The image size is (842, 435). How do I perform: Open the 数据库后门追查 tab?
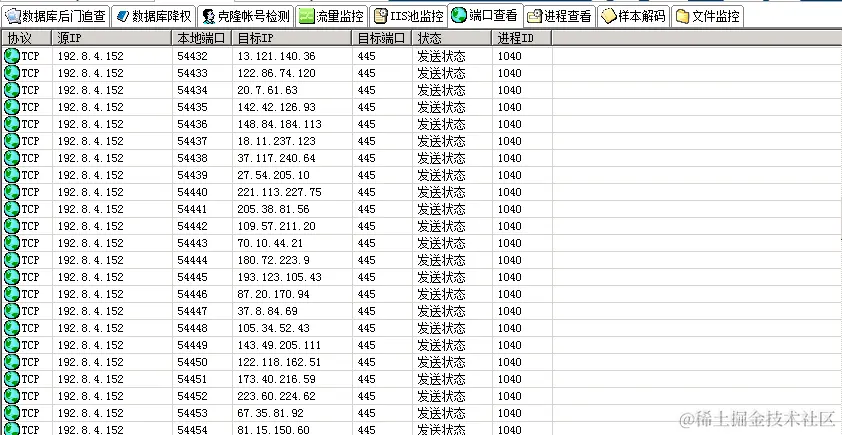[x=56, y=17]
